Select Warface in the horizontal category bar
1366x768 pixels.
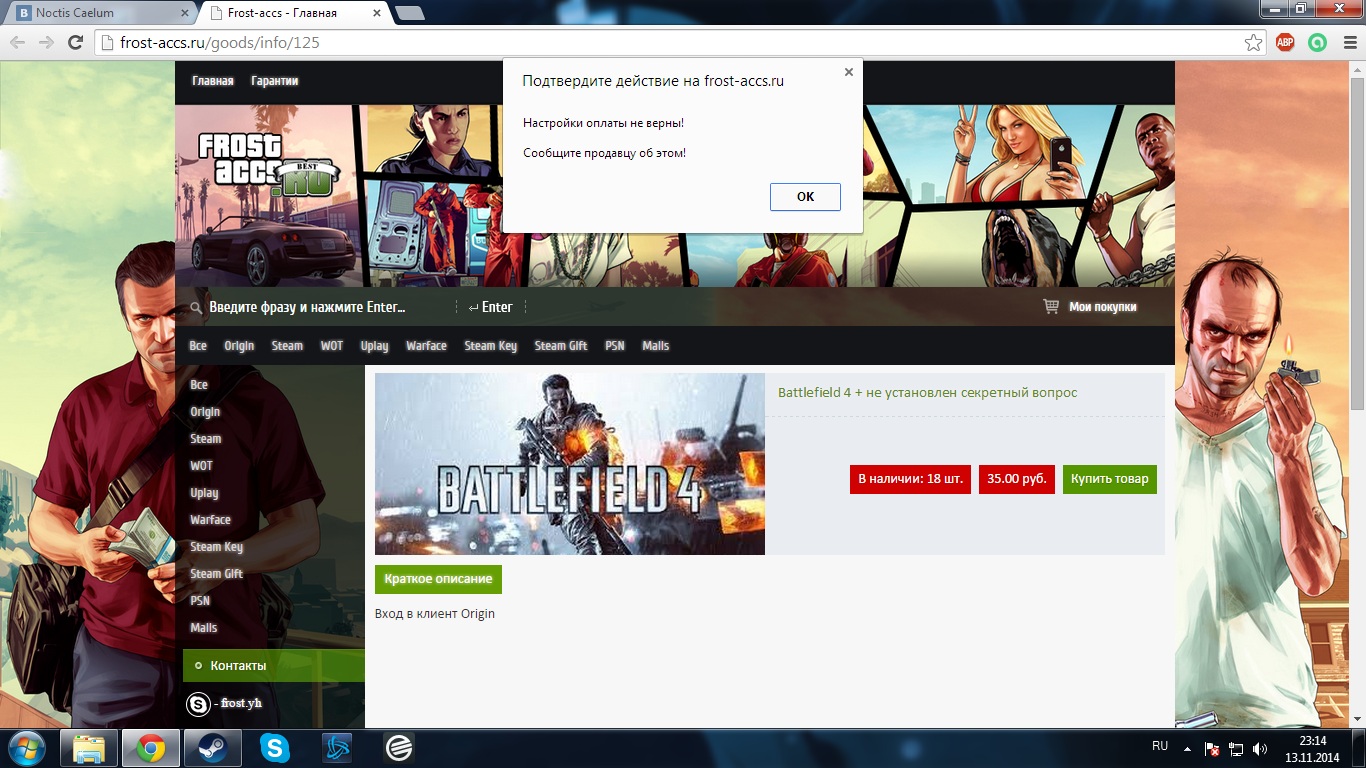427,346
